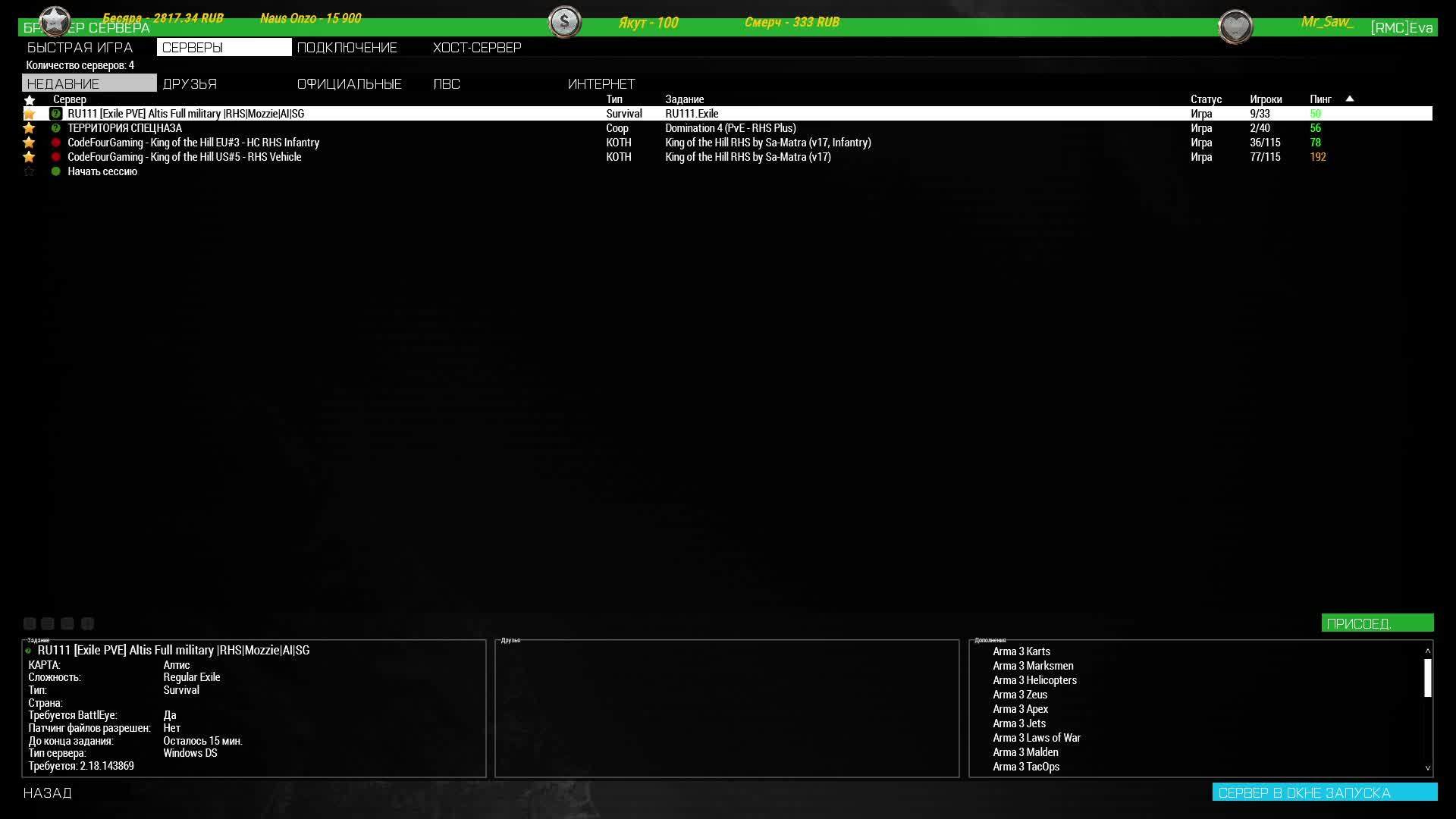Select the King of the Hill EU#3 server row

193,143
